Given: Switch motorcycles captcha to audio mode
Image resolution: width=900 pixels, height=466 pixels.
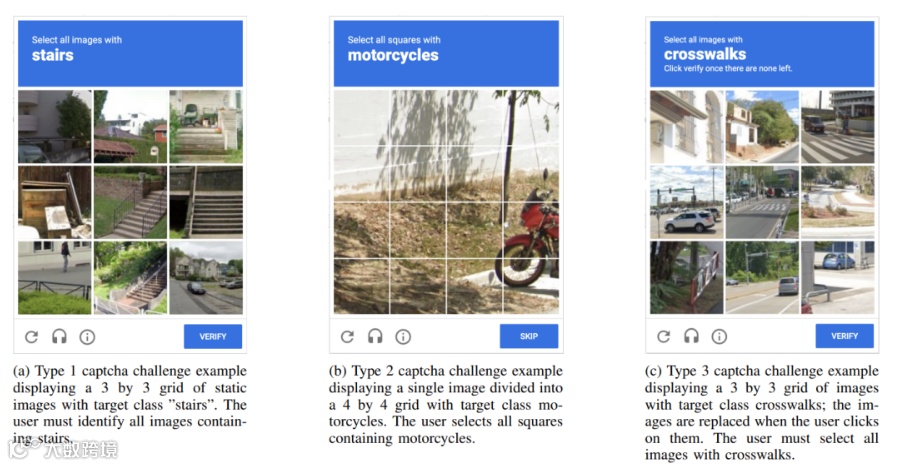Looking at the screenshot, I should click(x=375, y=337).
